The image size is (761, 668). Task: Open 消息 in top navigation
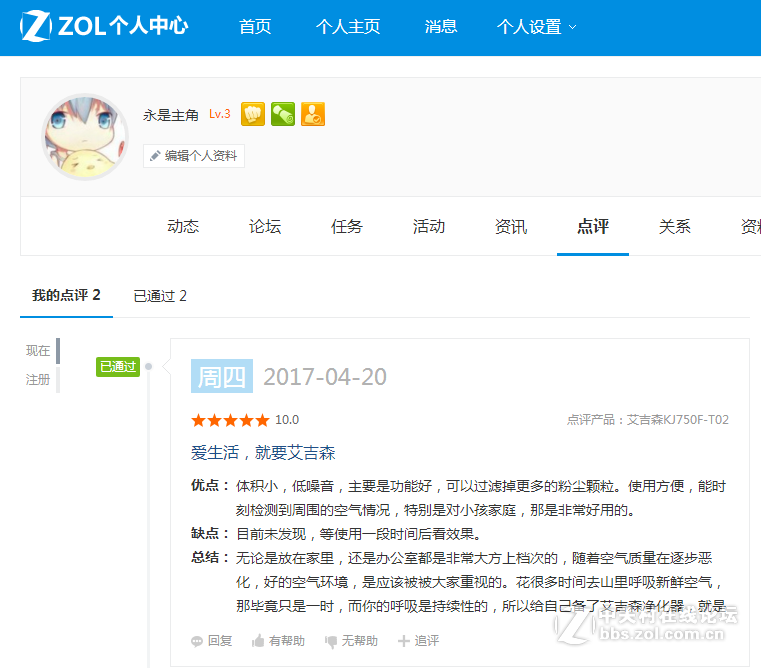(441, 26)
